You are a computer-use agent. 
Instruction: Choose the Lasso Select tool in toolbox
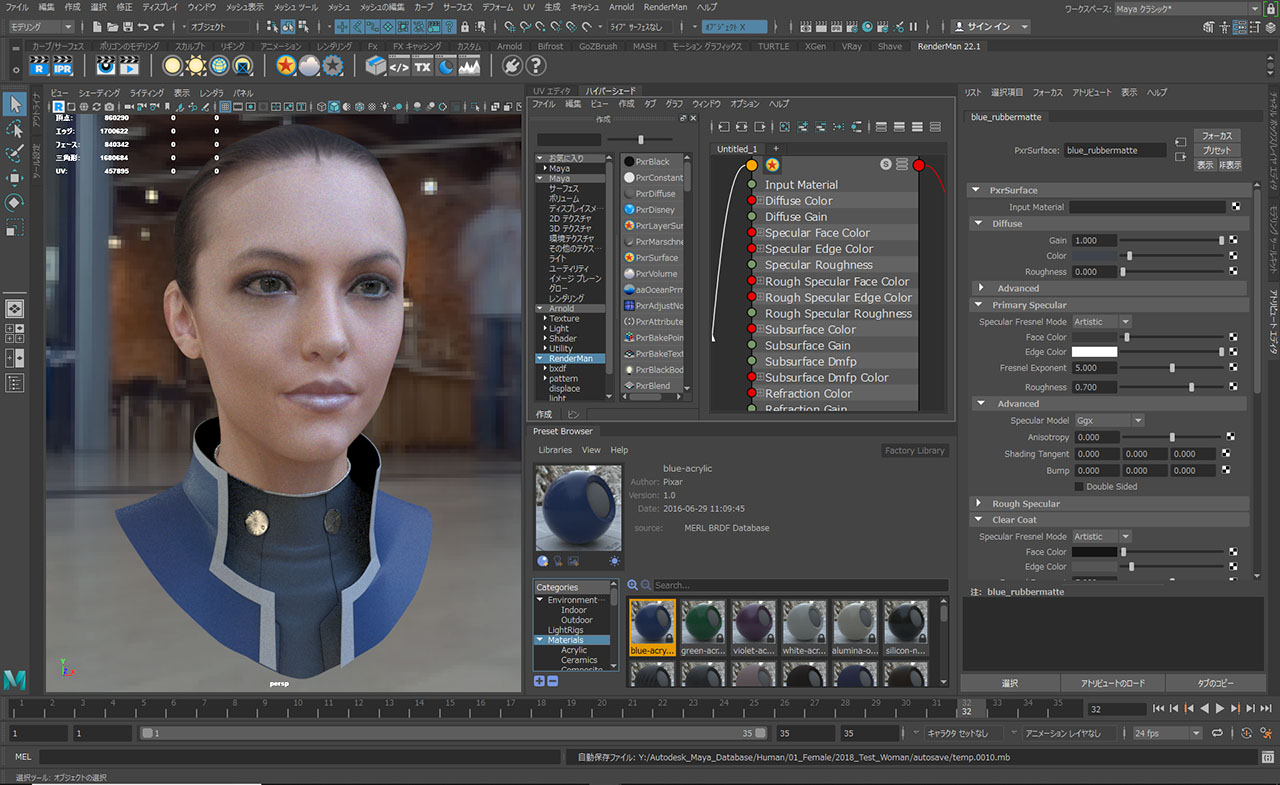15,129
